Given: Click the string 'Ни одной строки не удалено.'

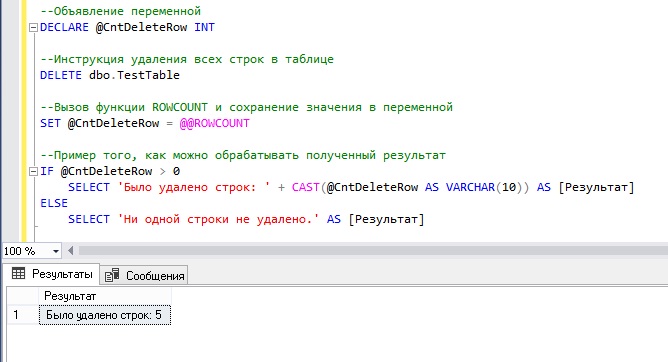Looking at the screenshot, I should click(219, 219).
